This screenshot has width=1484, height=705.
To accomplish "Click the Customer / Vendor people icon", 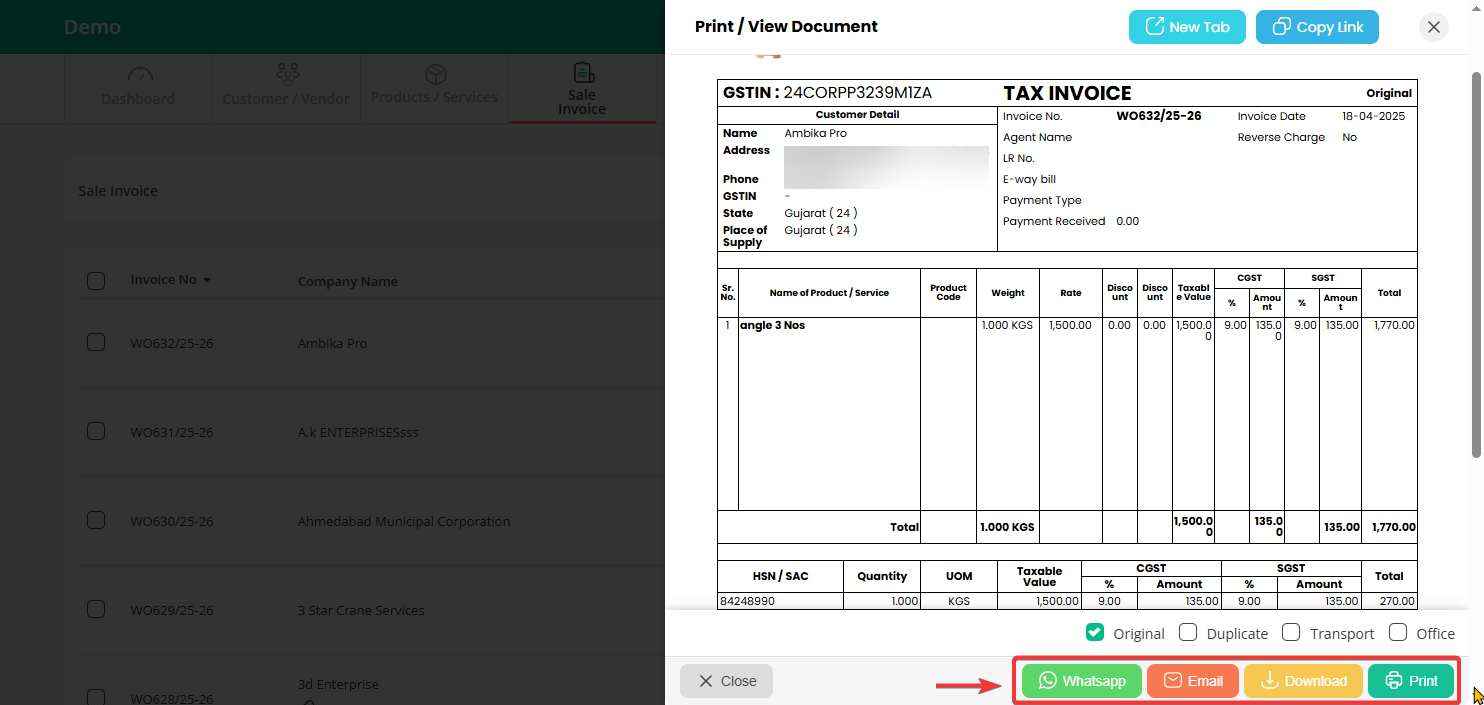I will click(288, 75).
